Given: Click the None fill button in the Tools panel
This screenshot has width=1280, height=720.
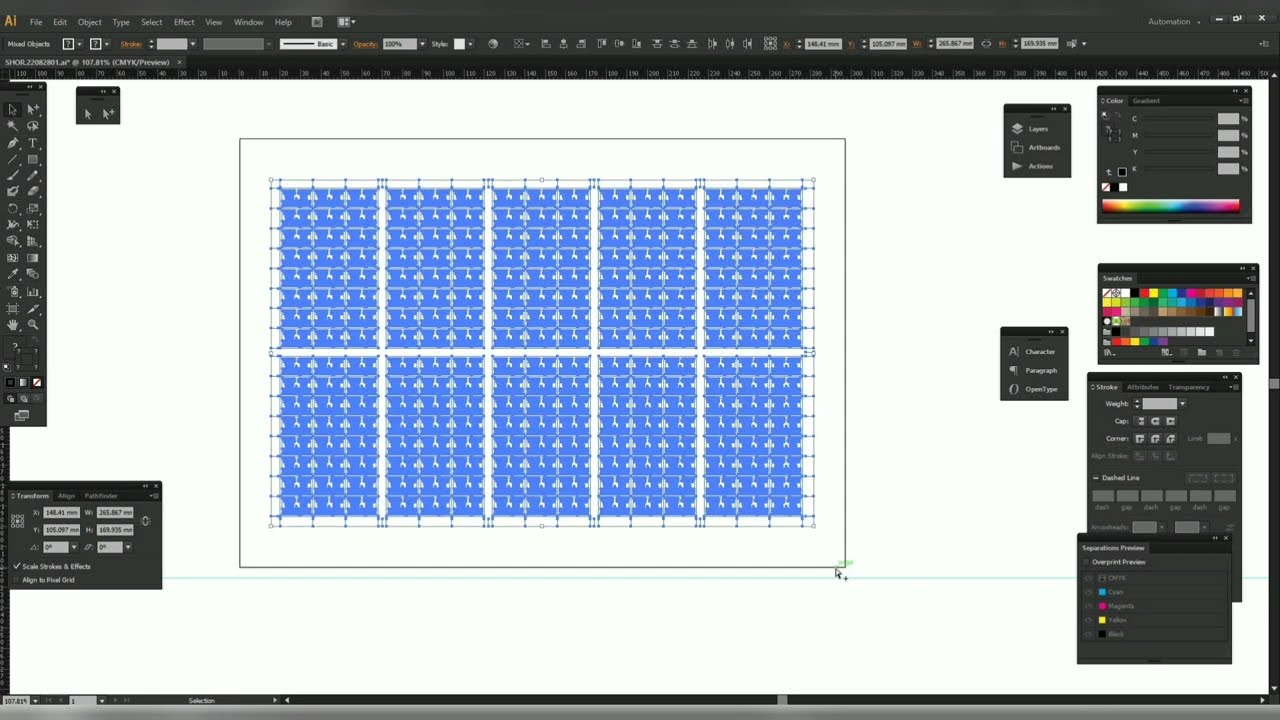Looking at the screenshot, I should 37,383.
